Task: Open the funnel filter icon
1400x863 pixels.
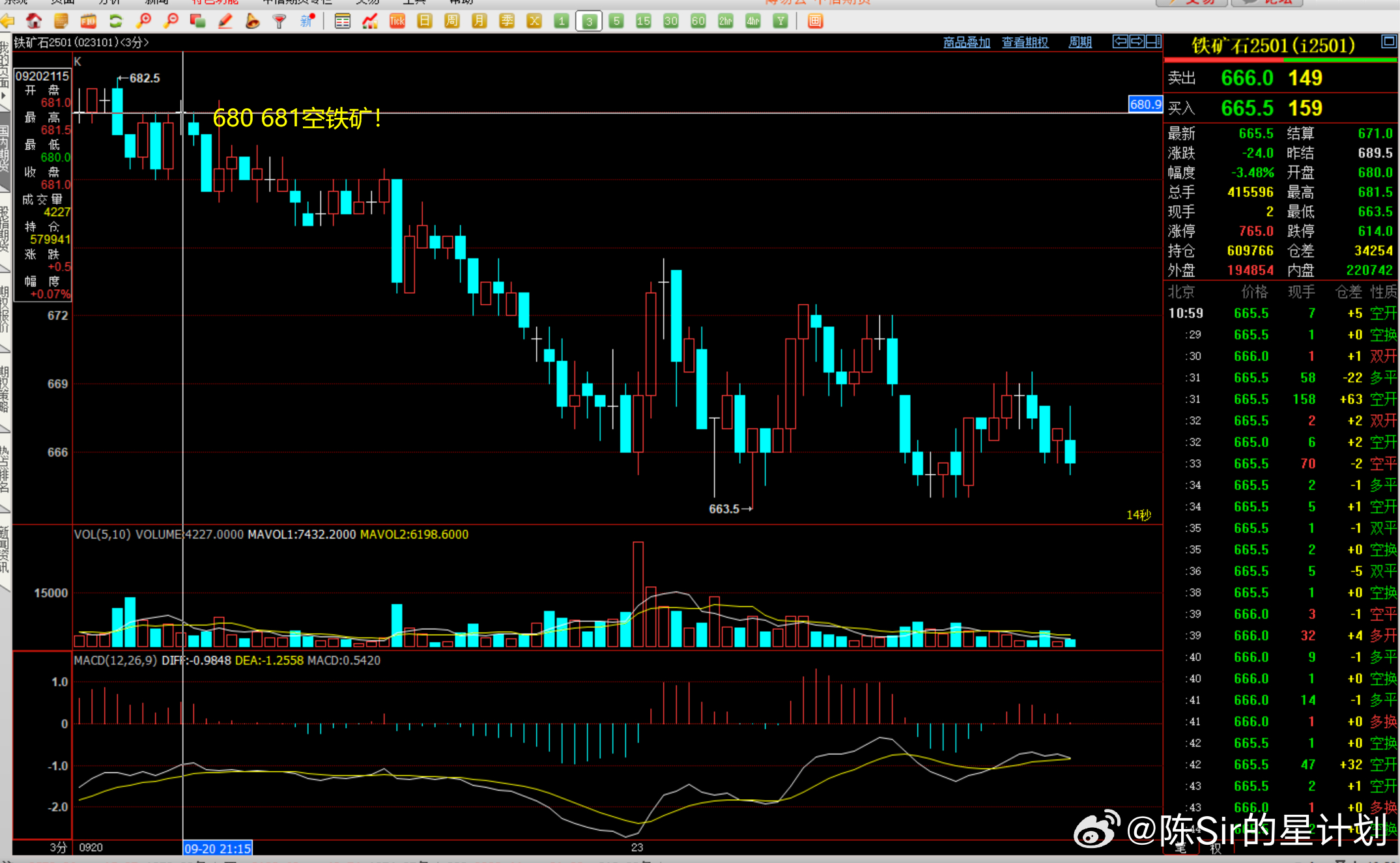Action: [279, 21]
